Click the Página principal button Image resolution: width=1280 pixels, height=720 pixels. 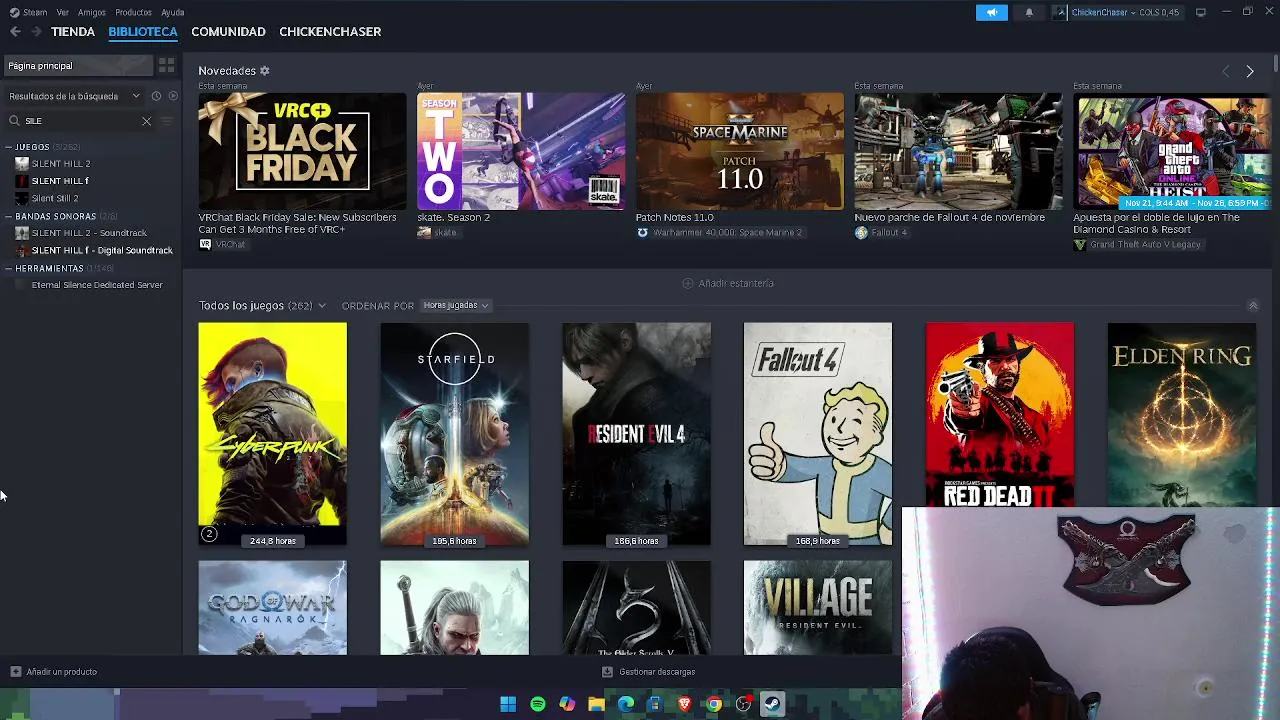[x=78, y=66]
